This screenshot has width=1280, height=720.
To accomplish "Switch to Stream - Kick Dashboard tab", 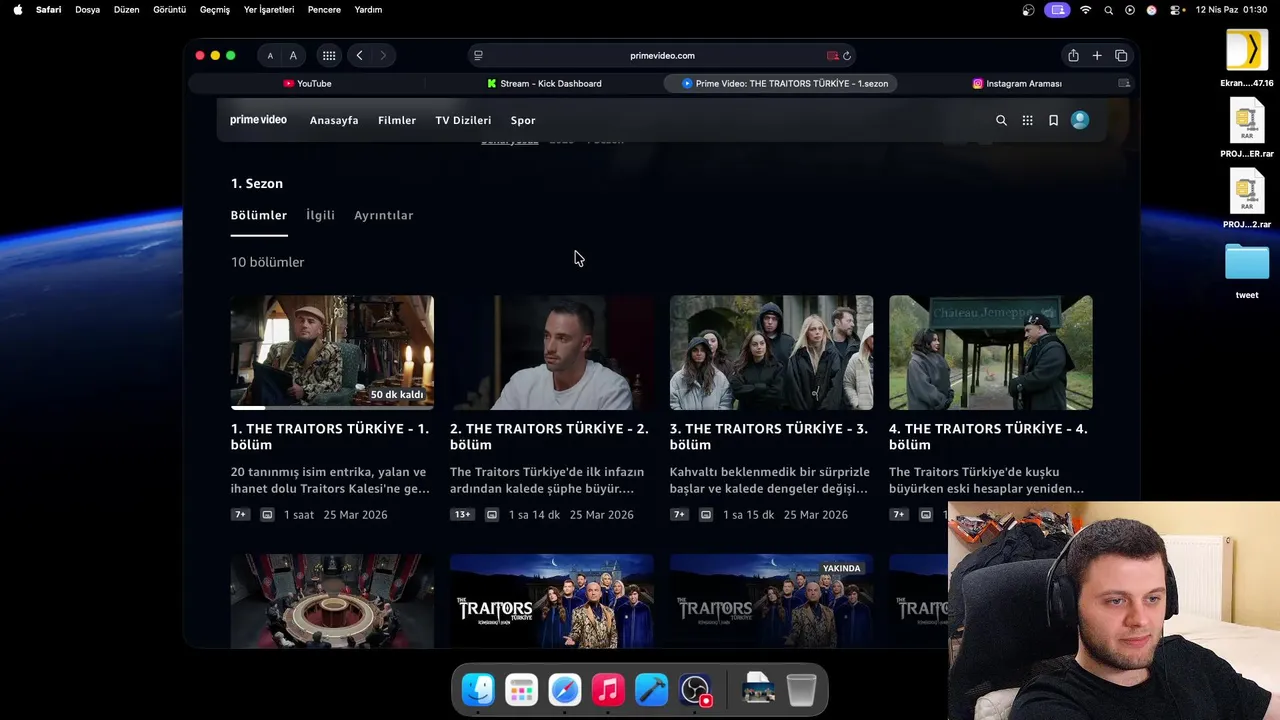I will coord(544,84).
